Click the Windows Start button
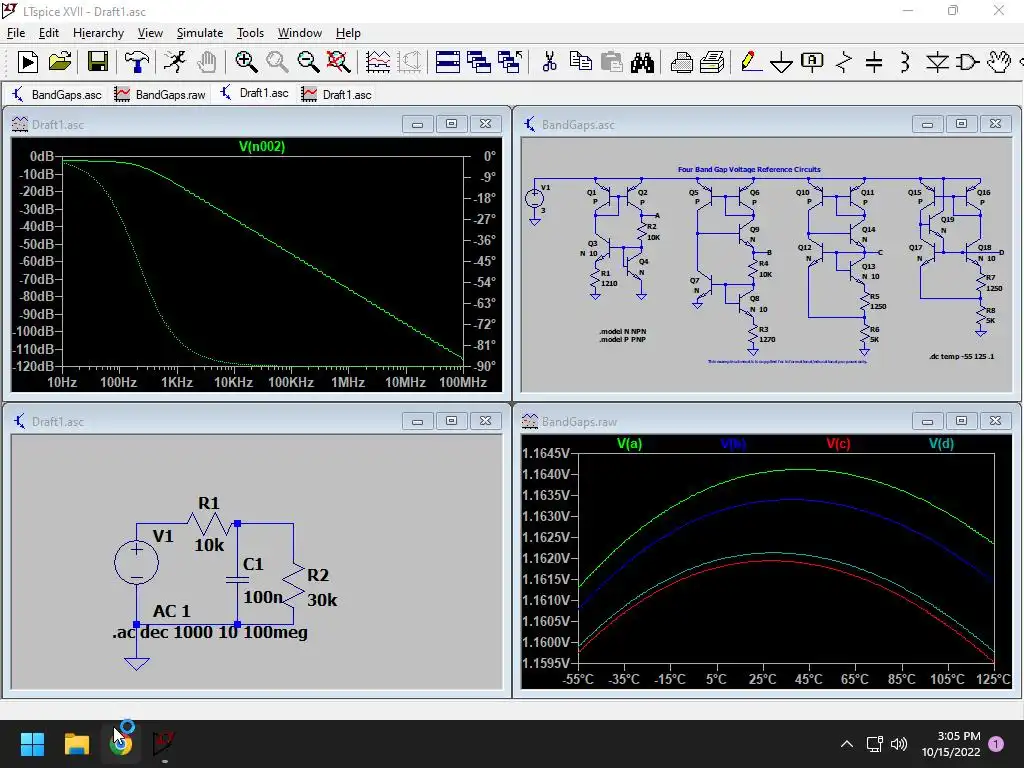Viewport: 1024px width, 768px height. [33, 744]
